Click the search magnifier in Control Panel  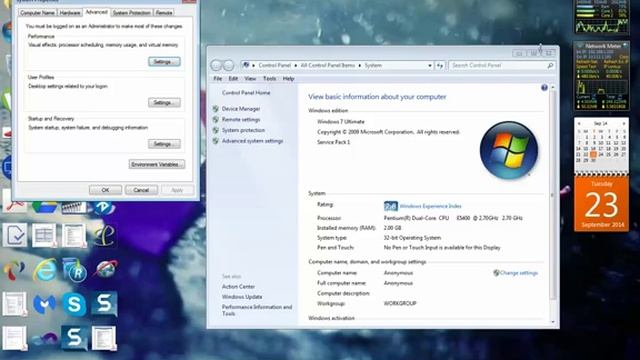[550, 65]
